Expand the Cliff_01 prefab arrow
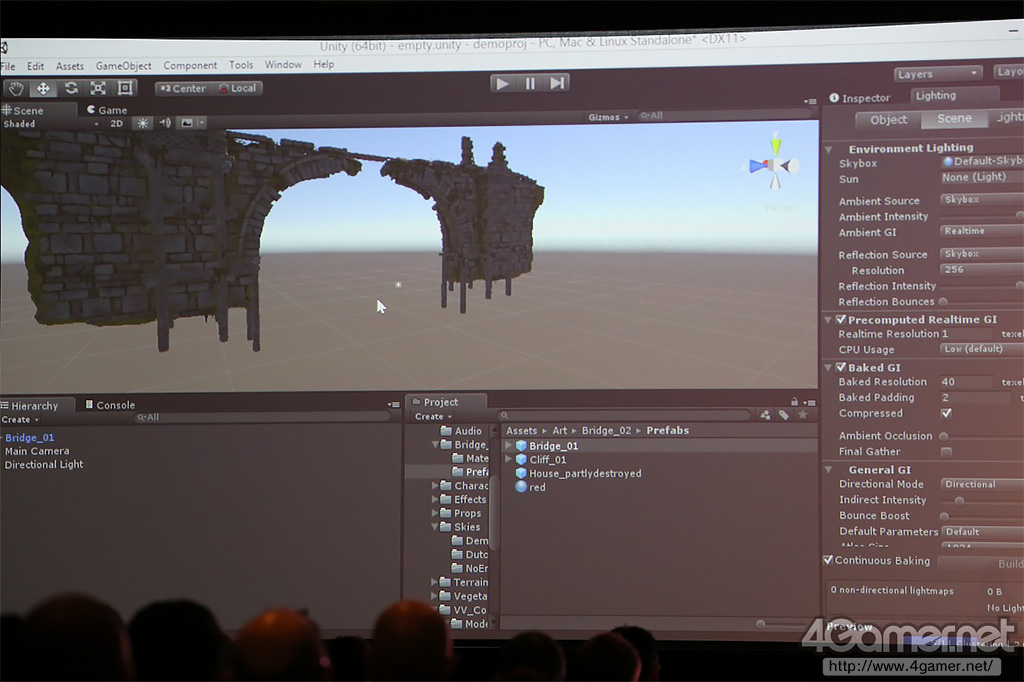This screenshot has height=682, width=1024. pos(509,460)
